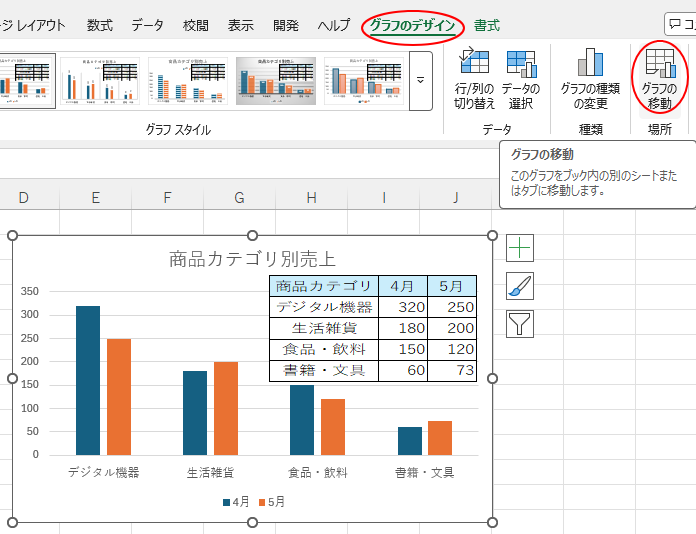Screen dimensions: 696x534
Task: Click top-right chart resize handle
Action: (492, 235)
